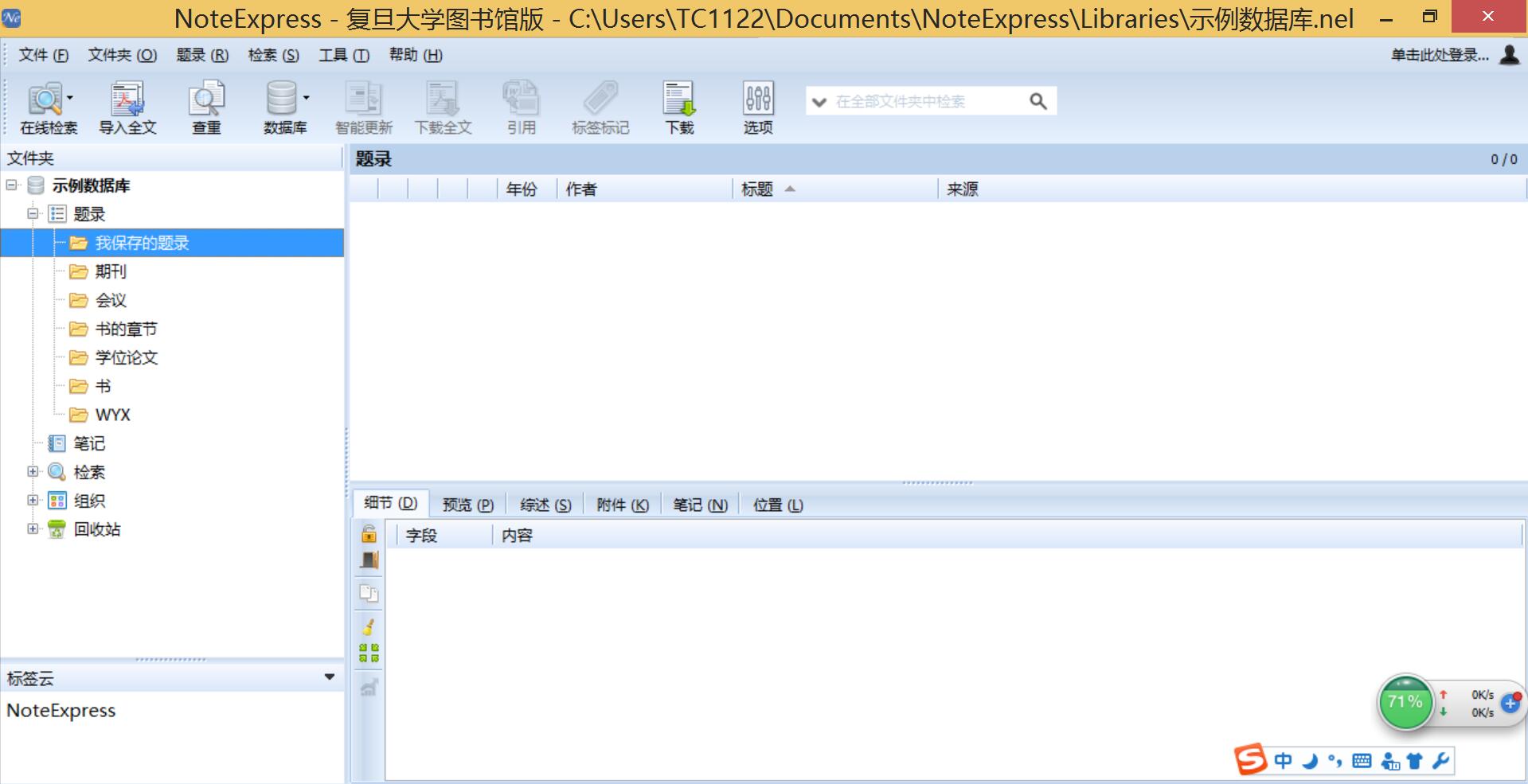Open the 文件夹 (O) menu
Image resolution: width=1528 pixels, height=784 pixels.
click(x=123, y=55)
